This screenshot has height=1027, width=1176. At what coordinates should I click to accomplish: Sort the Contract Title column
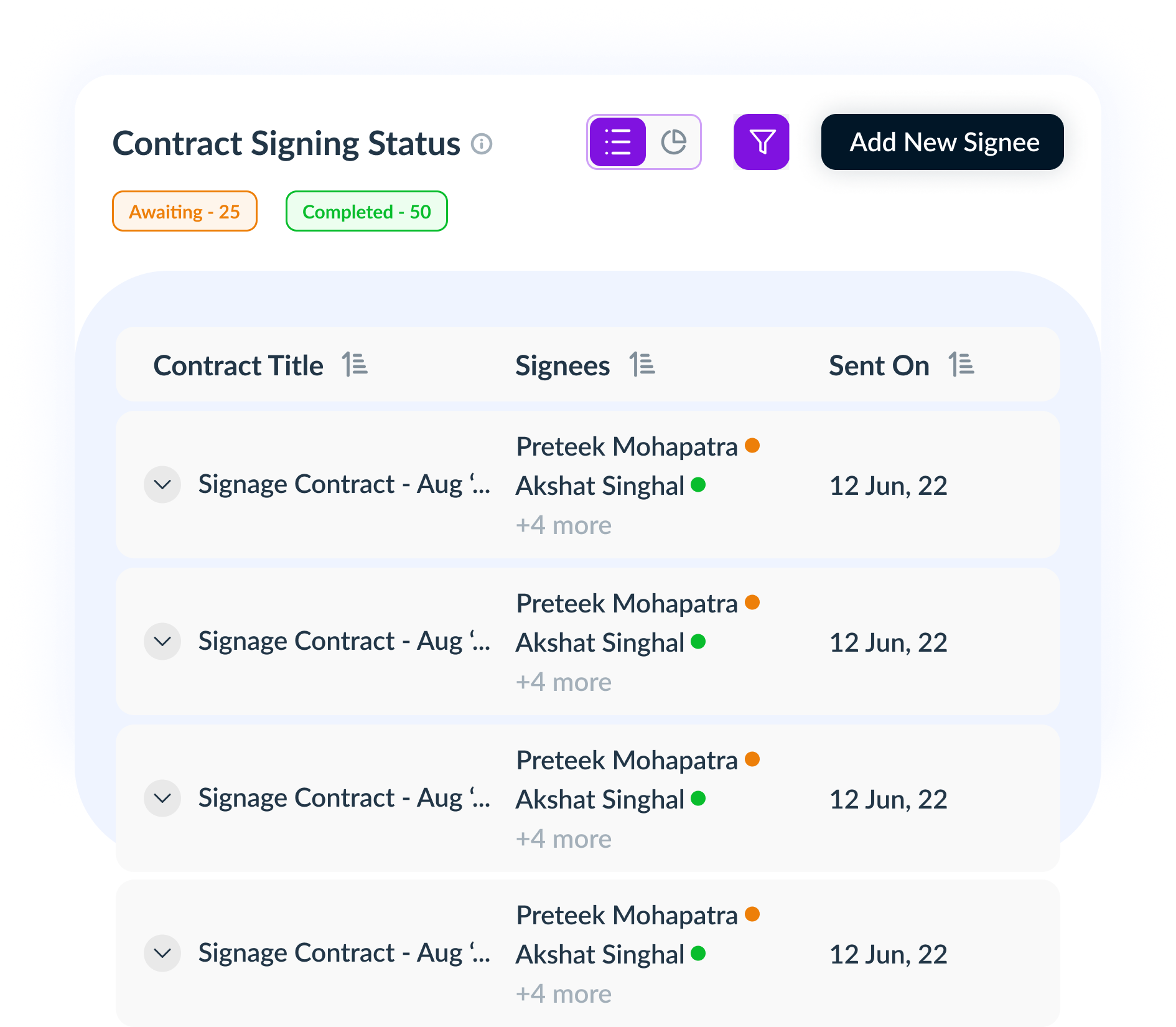[x=355, y=365]
